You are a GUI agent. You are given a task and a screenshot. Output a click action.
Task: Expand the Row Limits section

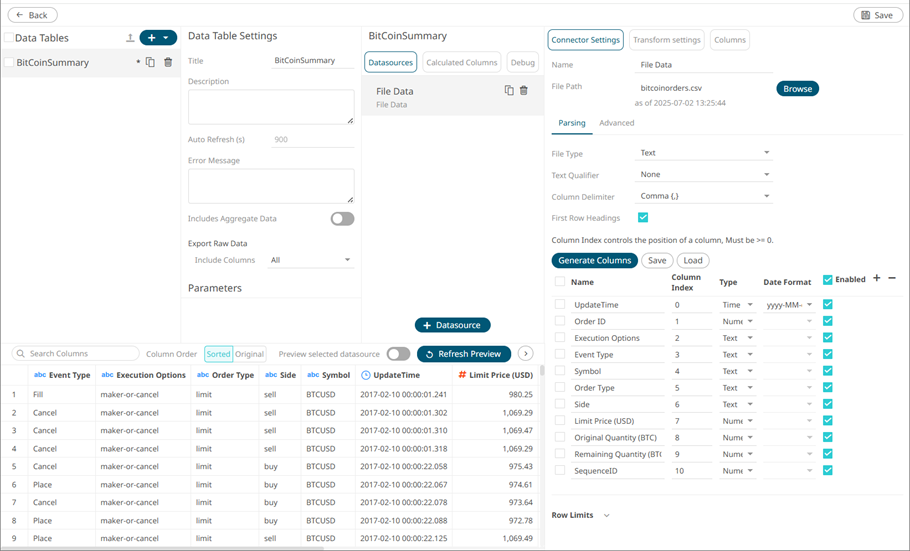(606, 516)
